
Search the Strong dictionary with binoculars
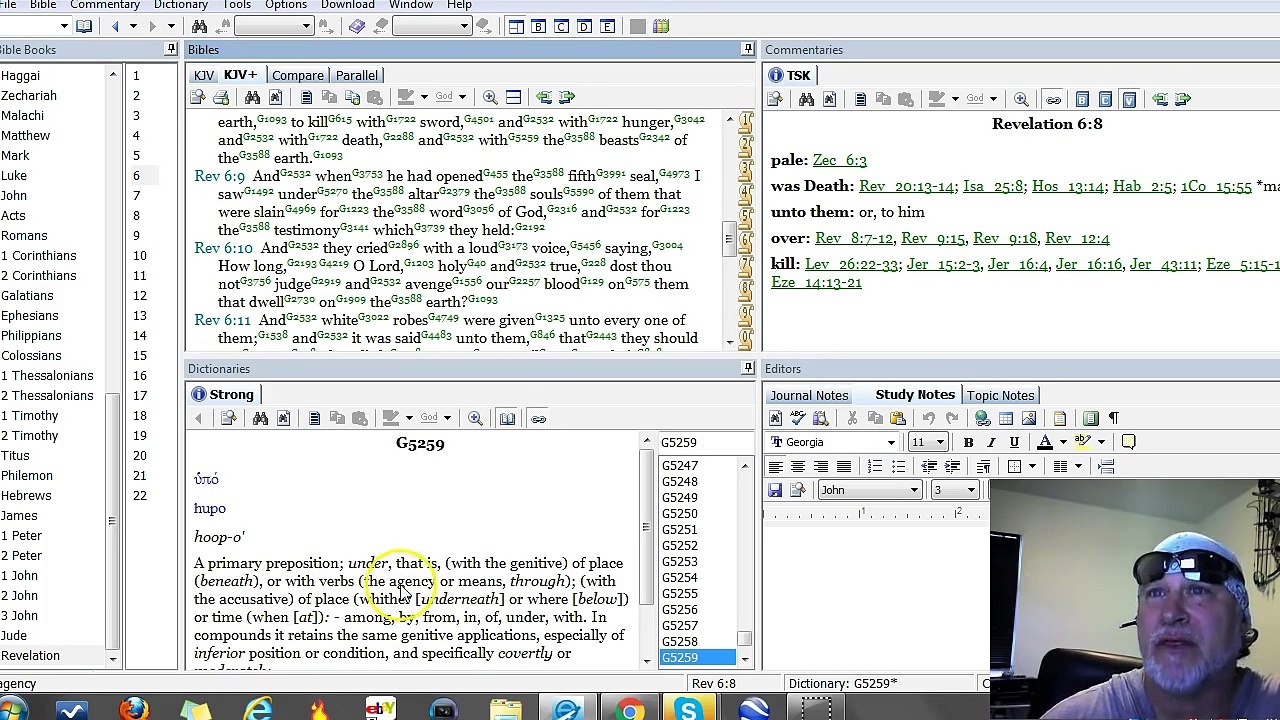point(260,418)
